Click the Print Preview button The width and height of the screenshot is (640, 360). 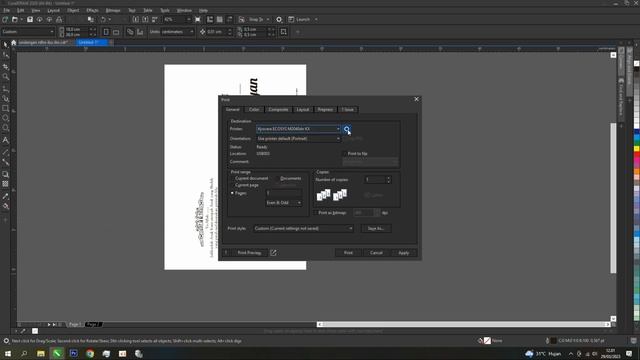click(x=249, y=253)
